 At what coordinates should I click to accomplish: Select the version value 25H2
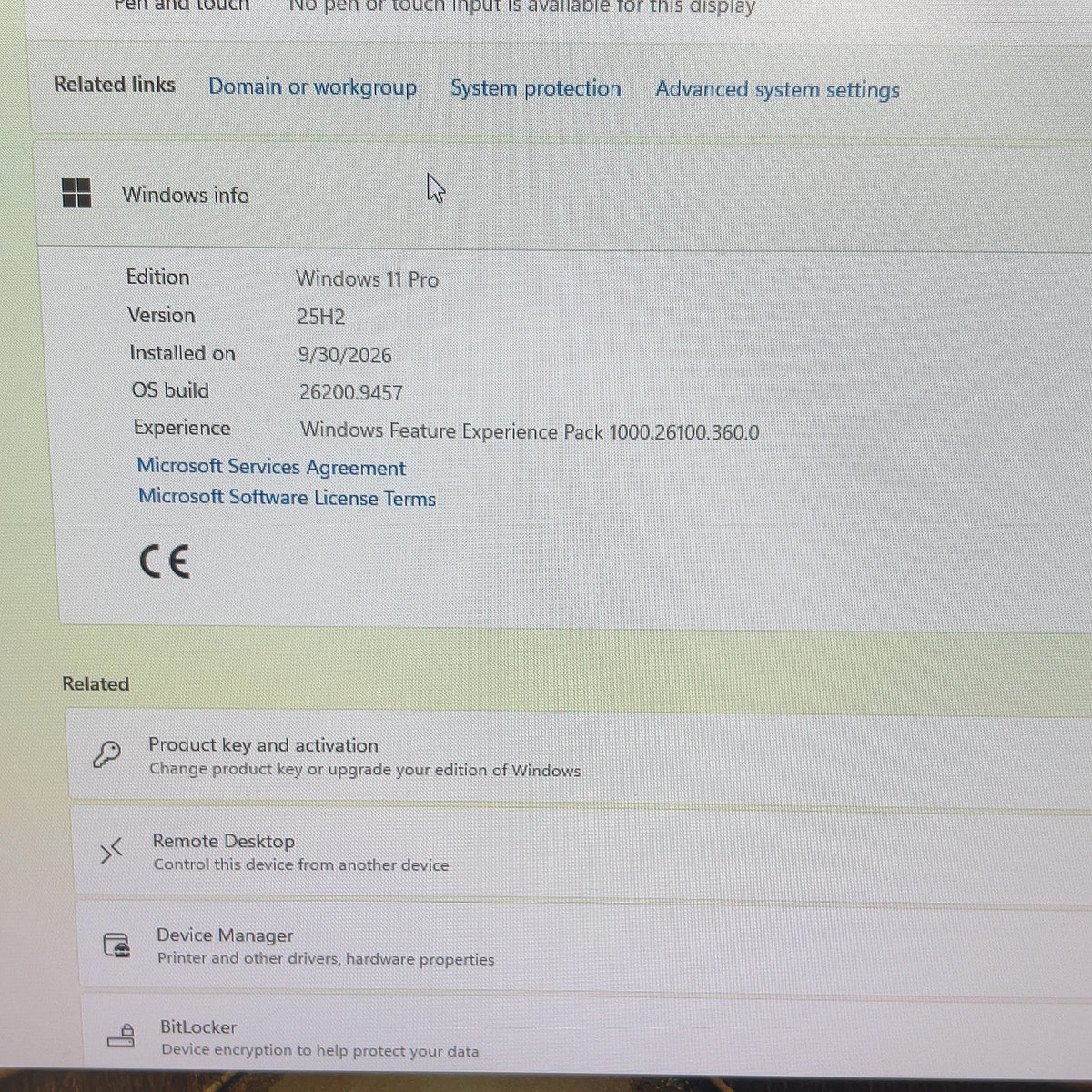point(321,317)
